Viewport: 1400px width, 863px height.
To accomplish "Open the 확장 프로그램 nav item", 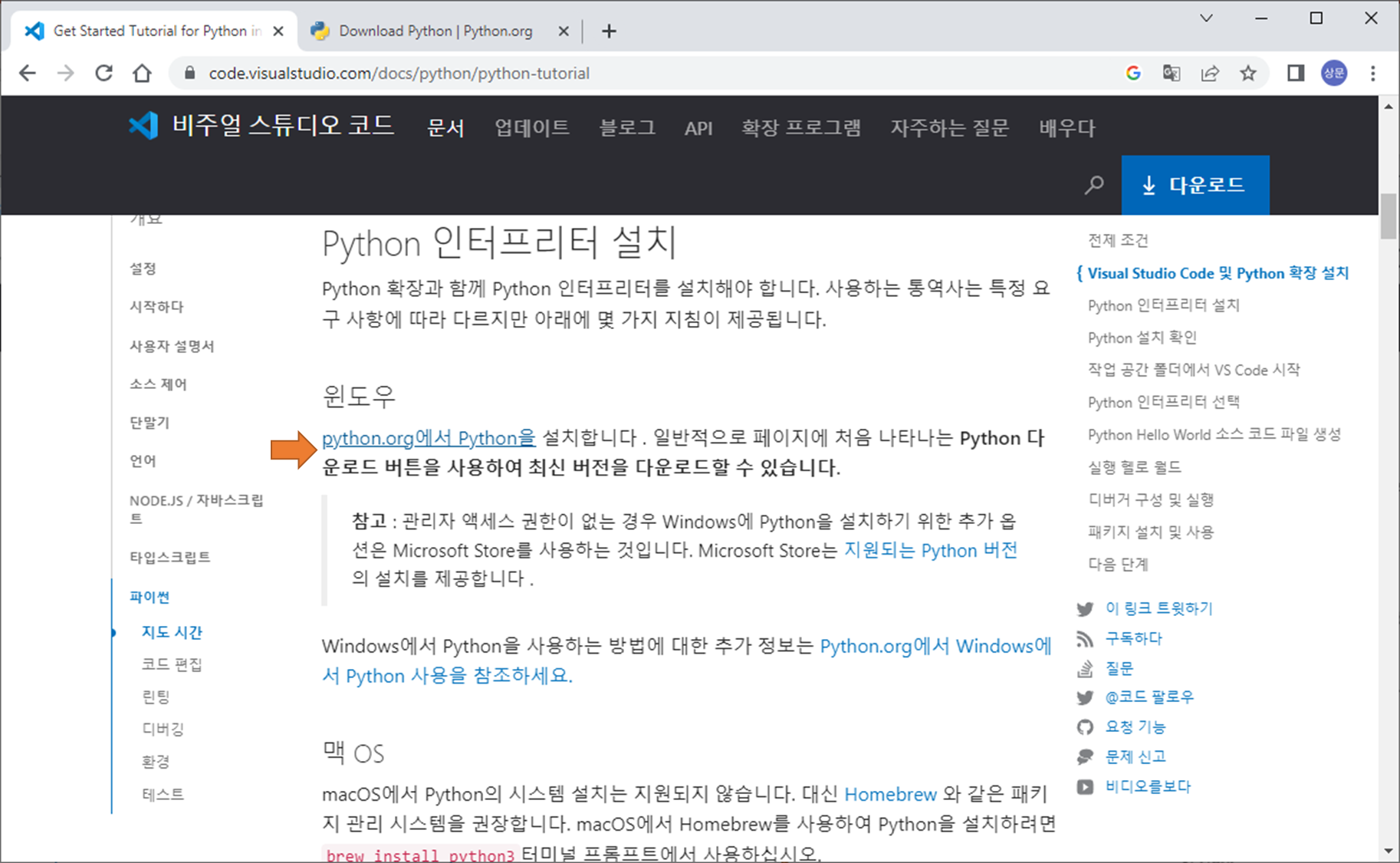I will point(801,127).
